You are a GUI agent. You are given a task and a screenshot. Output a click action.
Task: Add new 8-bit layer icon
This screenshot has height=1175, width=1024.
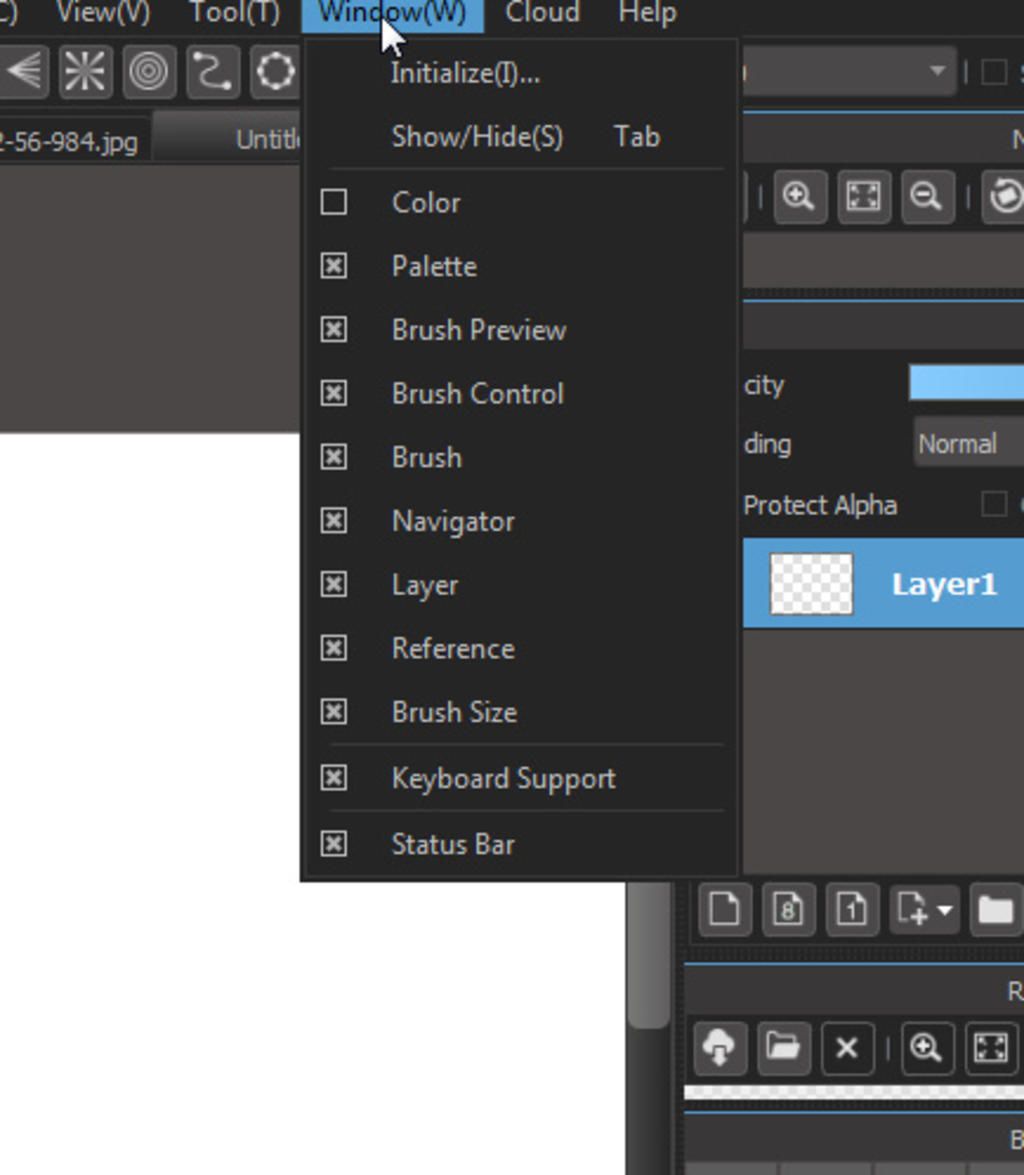(789, 909)
